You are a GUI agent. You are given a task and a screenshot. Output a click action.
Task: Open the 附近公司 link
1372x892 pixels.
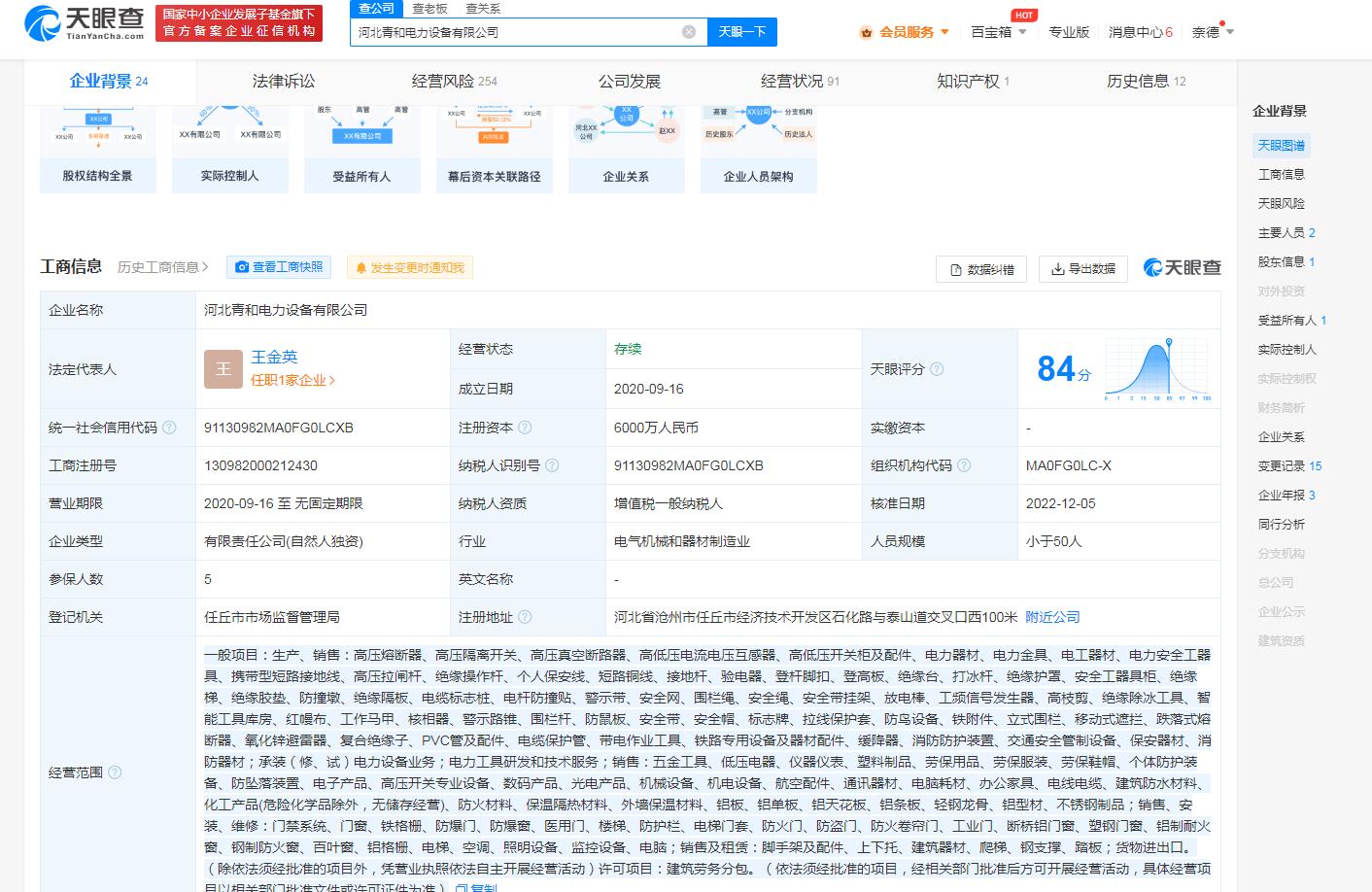[x=1052, y=617]
